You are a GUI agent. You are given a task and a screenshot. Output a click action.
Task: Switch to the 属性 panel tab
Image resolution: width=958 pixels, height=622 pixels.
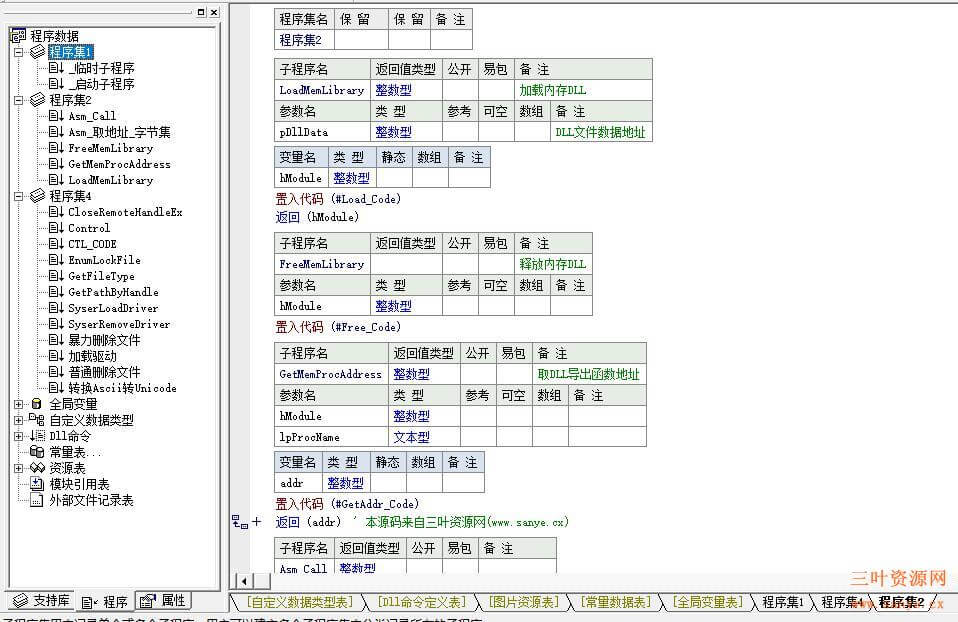163,601
